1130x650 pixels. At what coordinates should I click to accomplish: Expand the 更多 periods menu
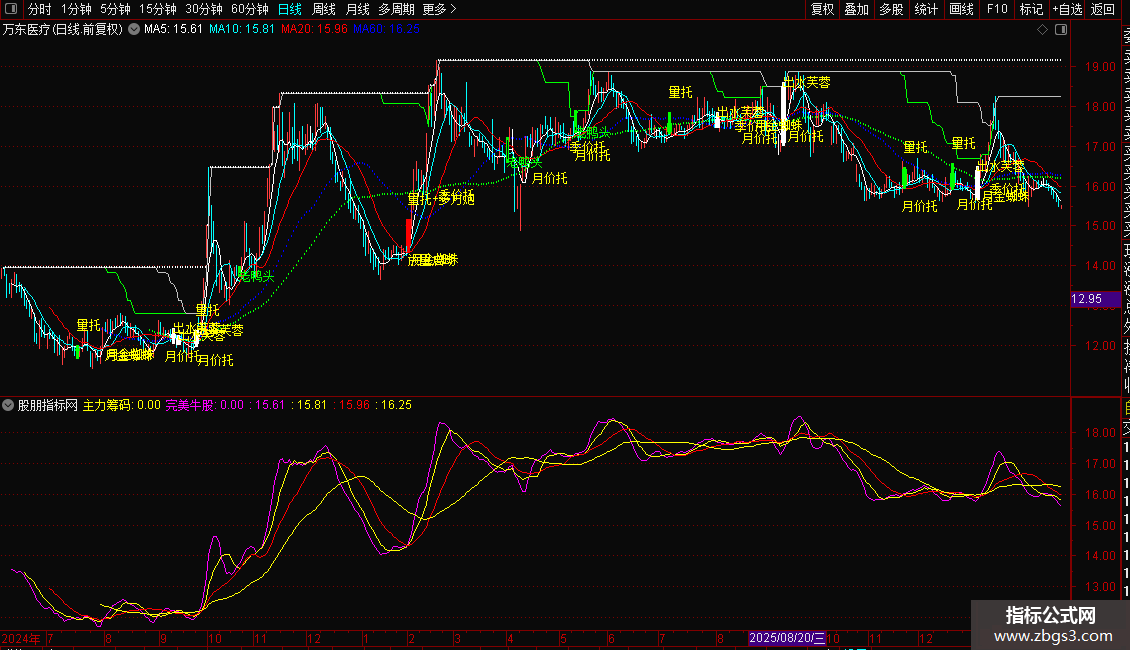[440, 9]
